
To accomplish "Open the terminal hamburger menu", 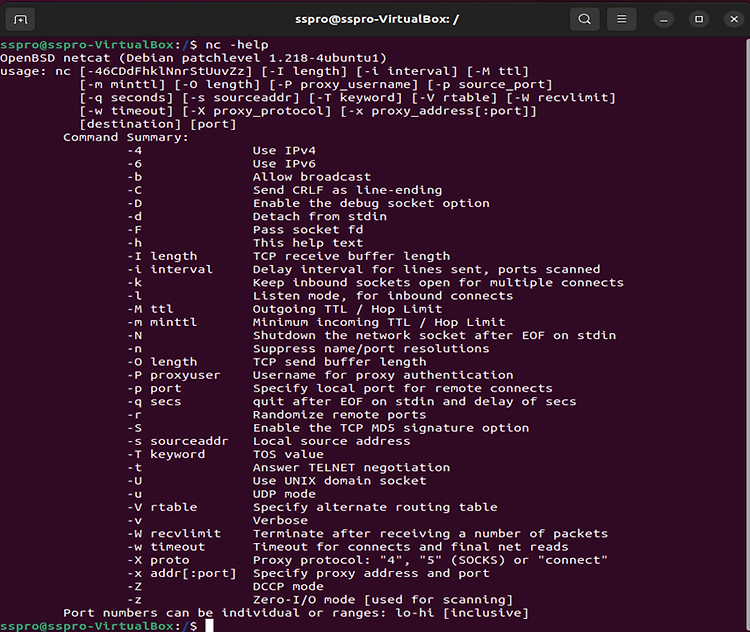I will click(621, 19).
